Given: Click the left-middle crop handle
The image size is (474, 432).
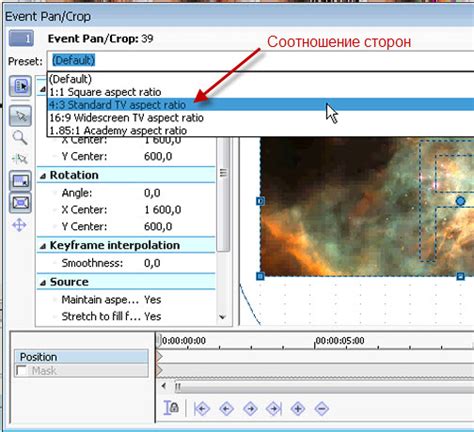Looking at the screenshot, I should (x=260, y=201).
